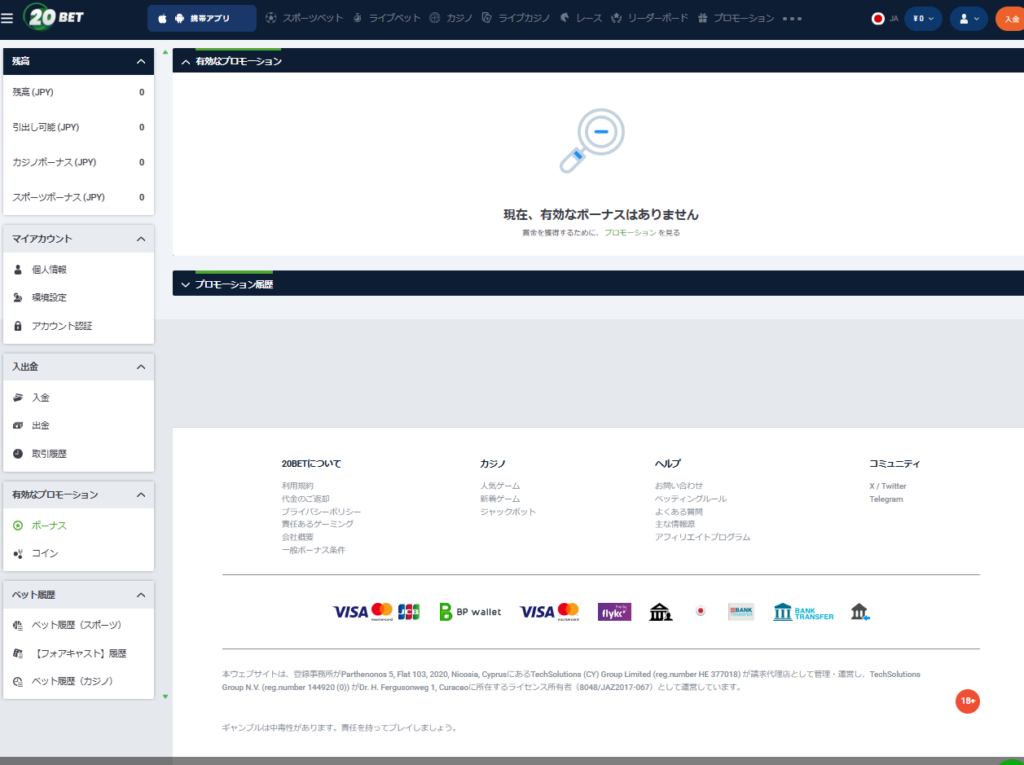Image resolution: width=1024 pixels, height=765 pixels.
Task: Collapse the マイアカウント section
Action: click(140, 239)
